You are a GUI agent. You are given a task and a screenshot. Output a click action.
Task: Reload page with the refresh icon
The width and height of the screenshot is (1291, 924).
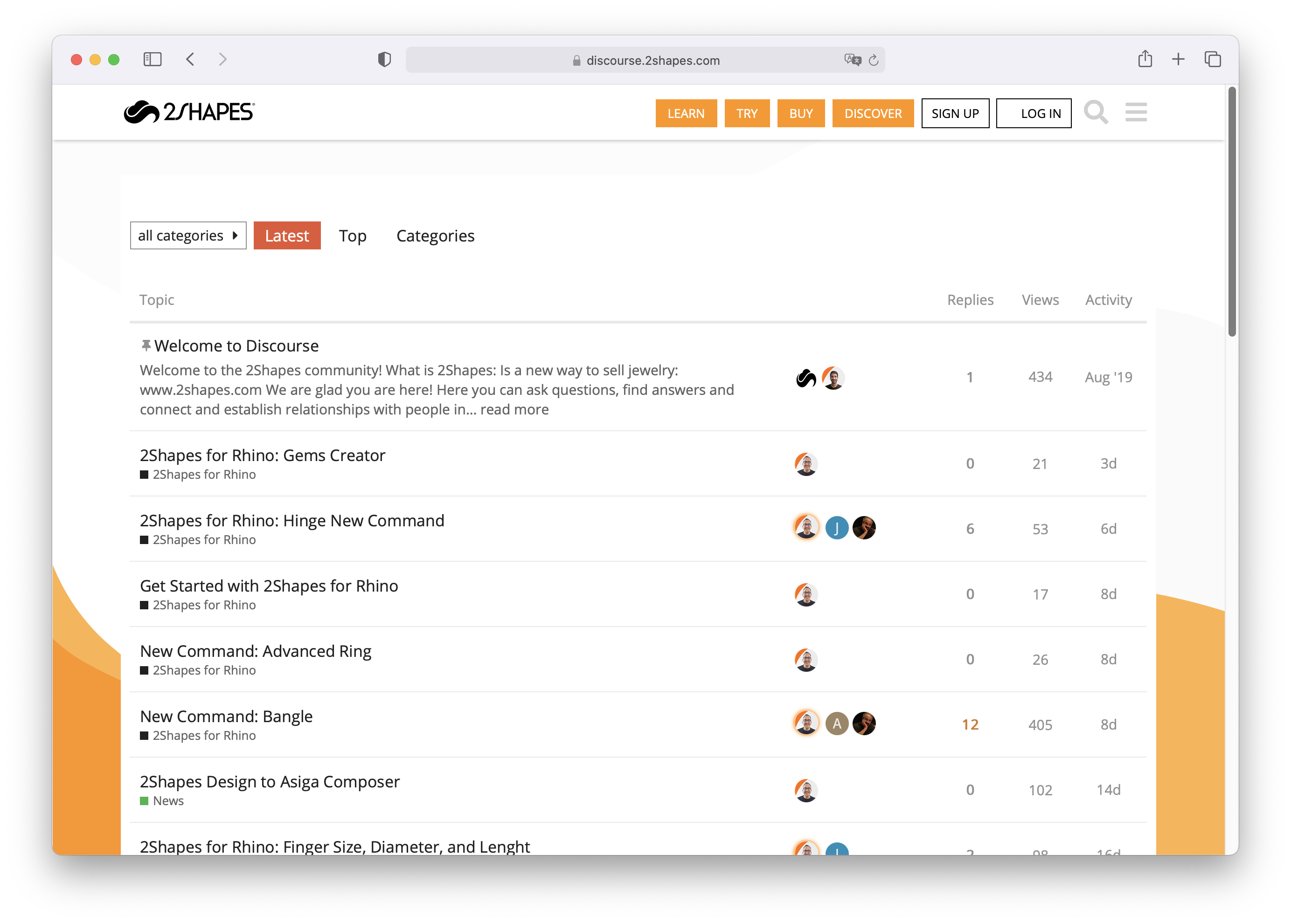click(874, 60)
